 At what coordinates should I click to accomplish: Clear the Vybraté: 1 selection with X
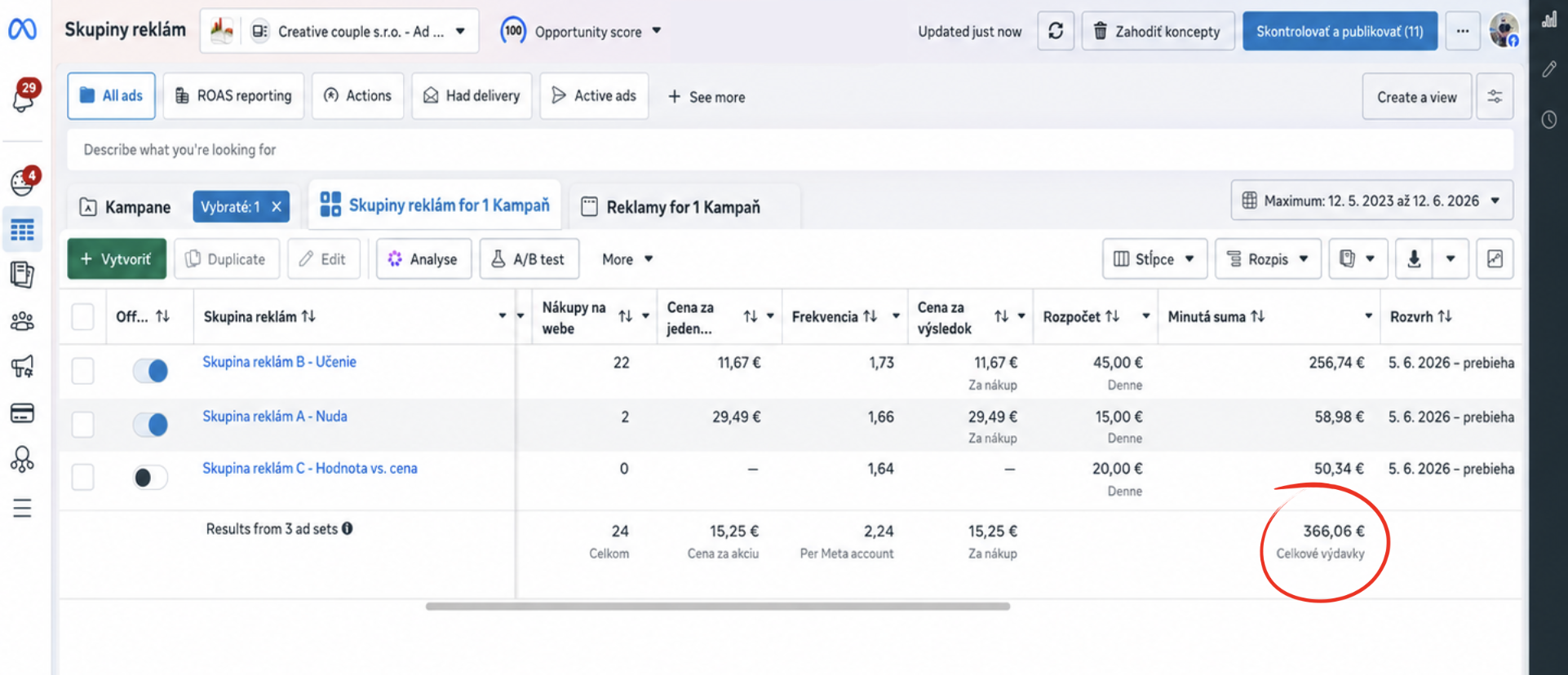277,207
